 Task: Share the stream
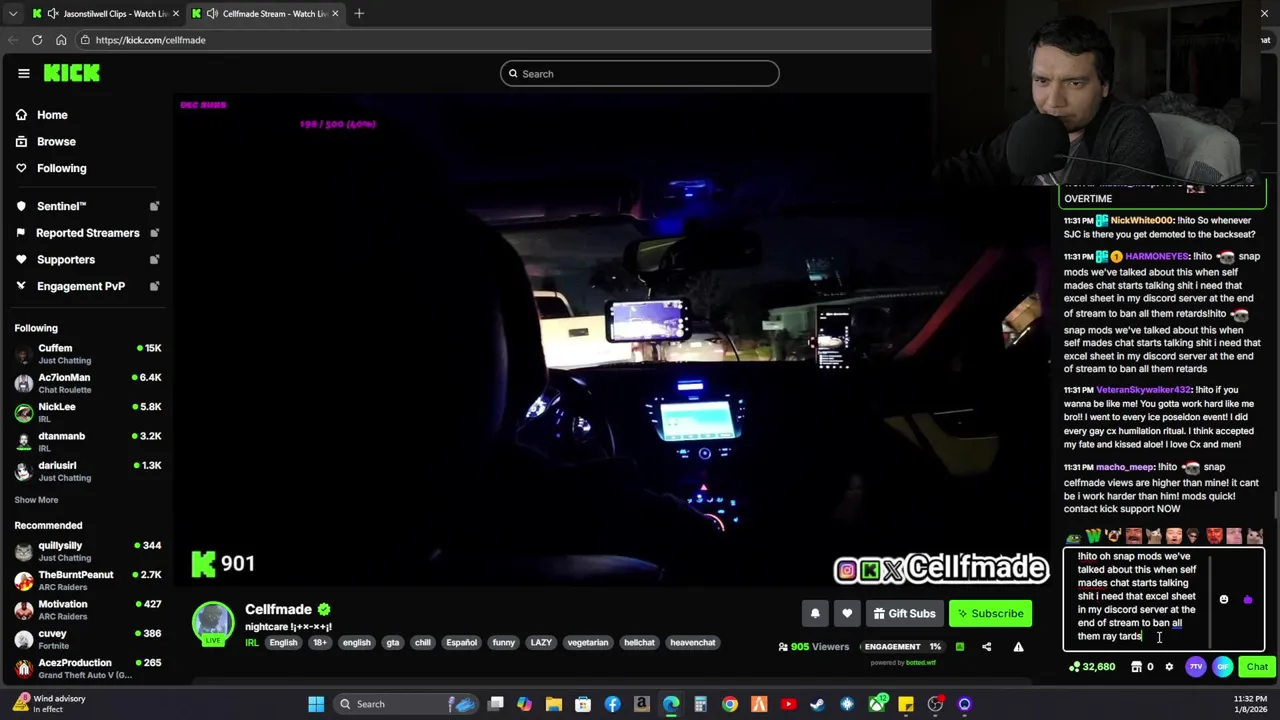987,647
